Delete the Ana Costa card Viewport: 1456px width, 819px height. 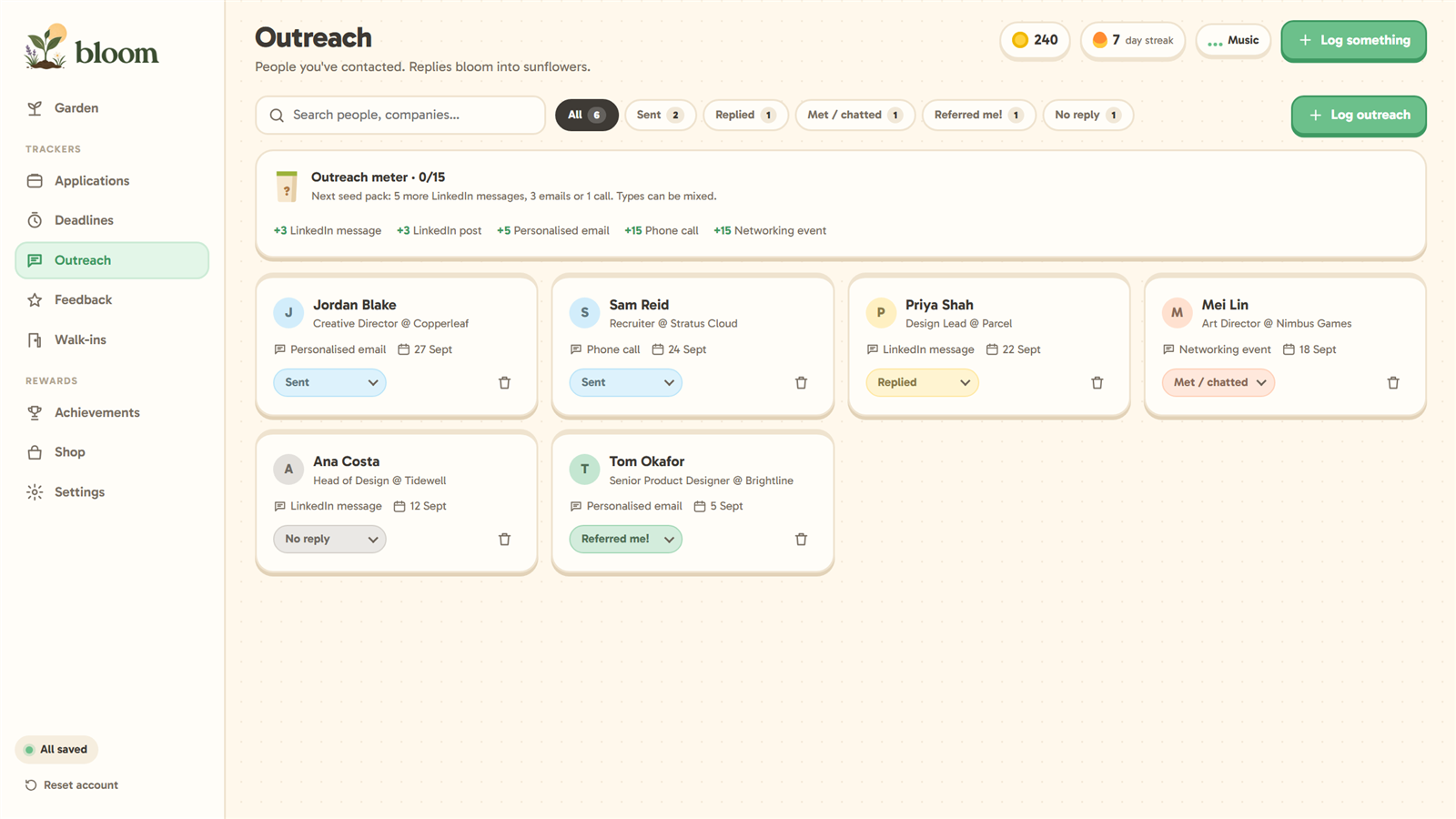coord(504,540)
